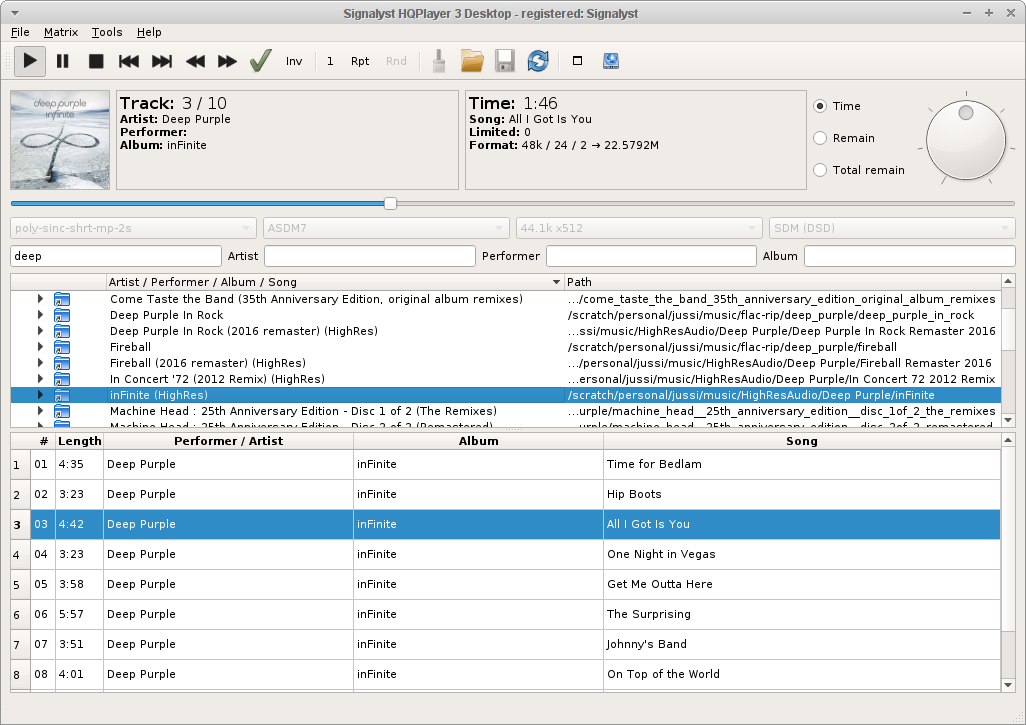Image resolution: width=1026 pixels, height=725 pixels.
Task: Expand Machine Head Disc 1 of 2 row
Action: coord(40,411)
